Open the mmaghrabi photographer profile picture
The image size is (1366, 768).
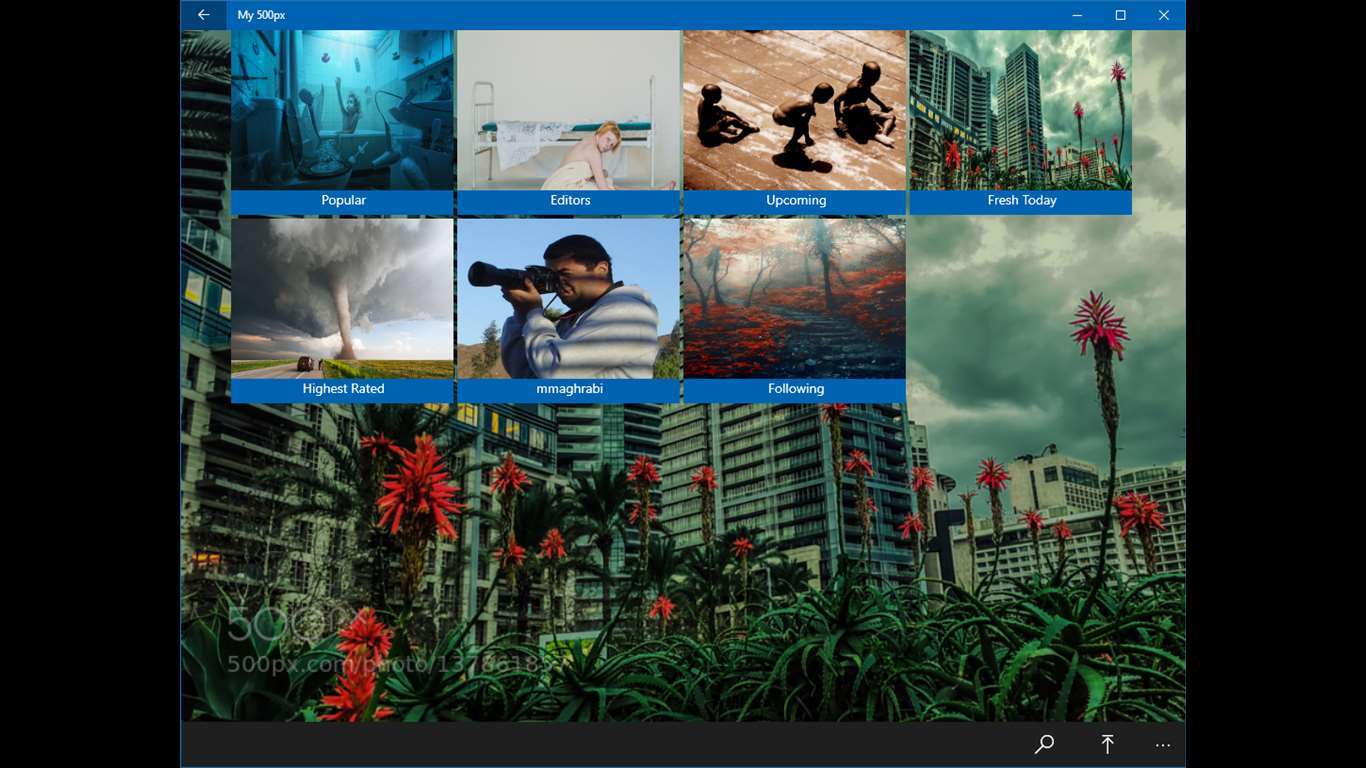568,298
